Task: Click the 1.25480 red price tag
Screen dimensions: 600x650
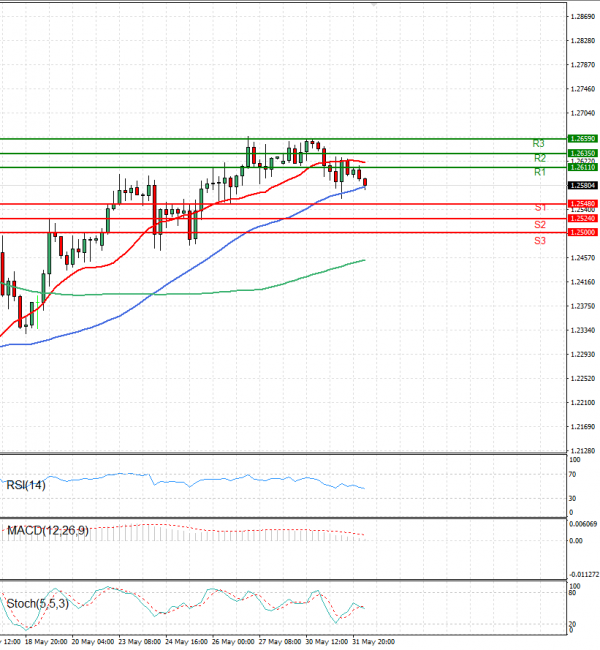Action: (x=582, y=203)
